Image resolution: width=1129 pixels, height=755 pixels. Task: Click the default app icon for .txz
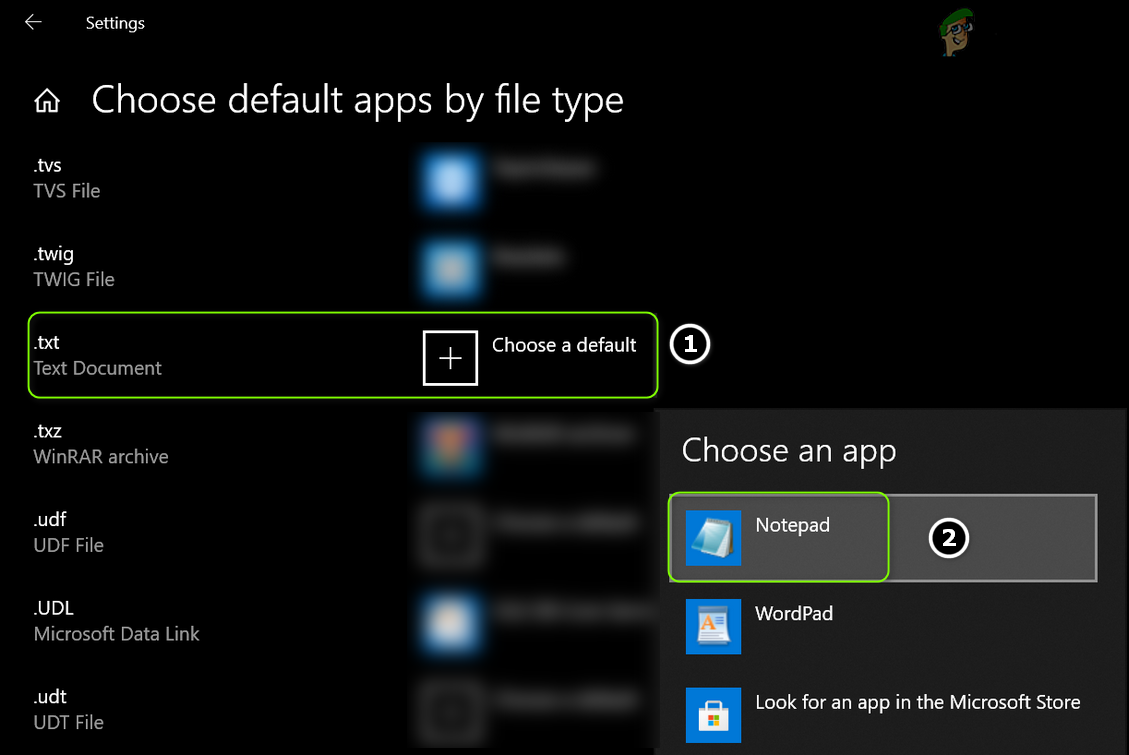[450, 445]
